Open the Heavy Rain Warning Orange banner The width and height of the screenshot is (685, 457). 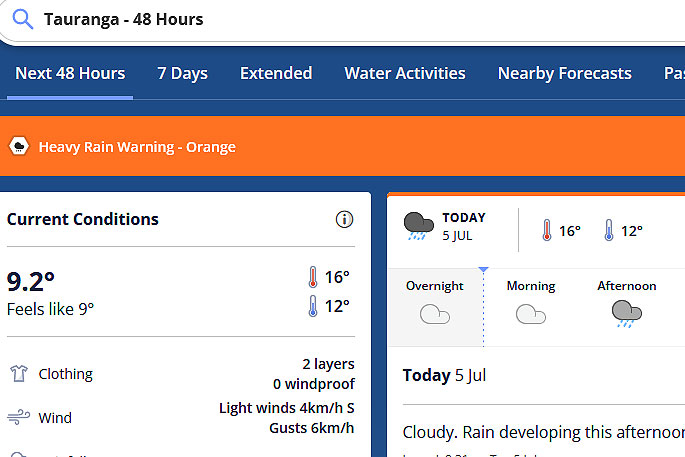(342, 146)
